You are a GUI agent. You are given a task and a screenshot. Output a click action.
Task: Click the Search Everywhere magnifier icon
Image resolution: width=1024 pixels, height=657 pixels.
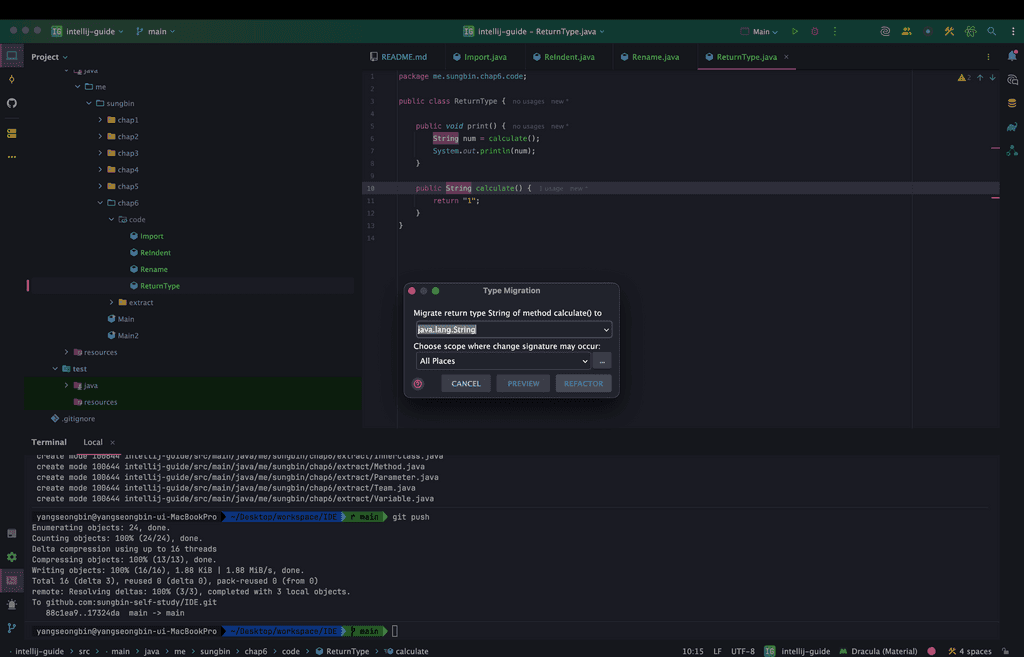click(991, 32)
